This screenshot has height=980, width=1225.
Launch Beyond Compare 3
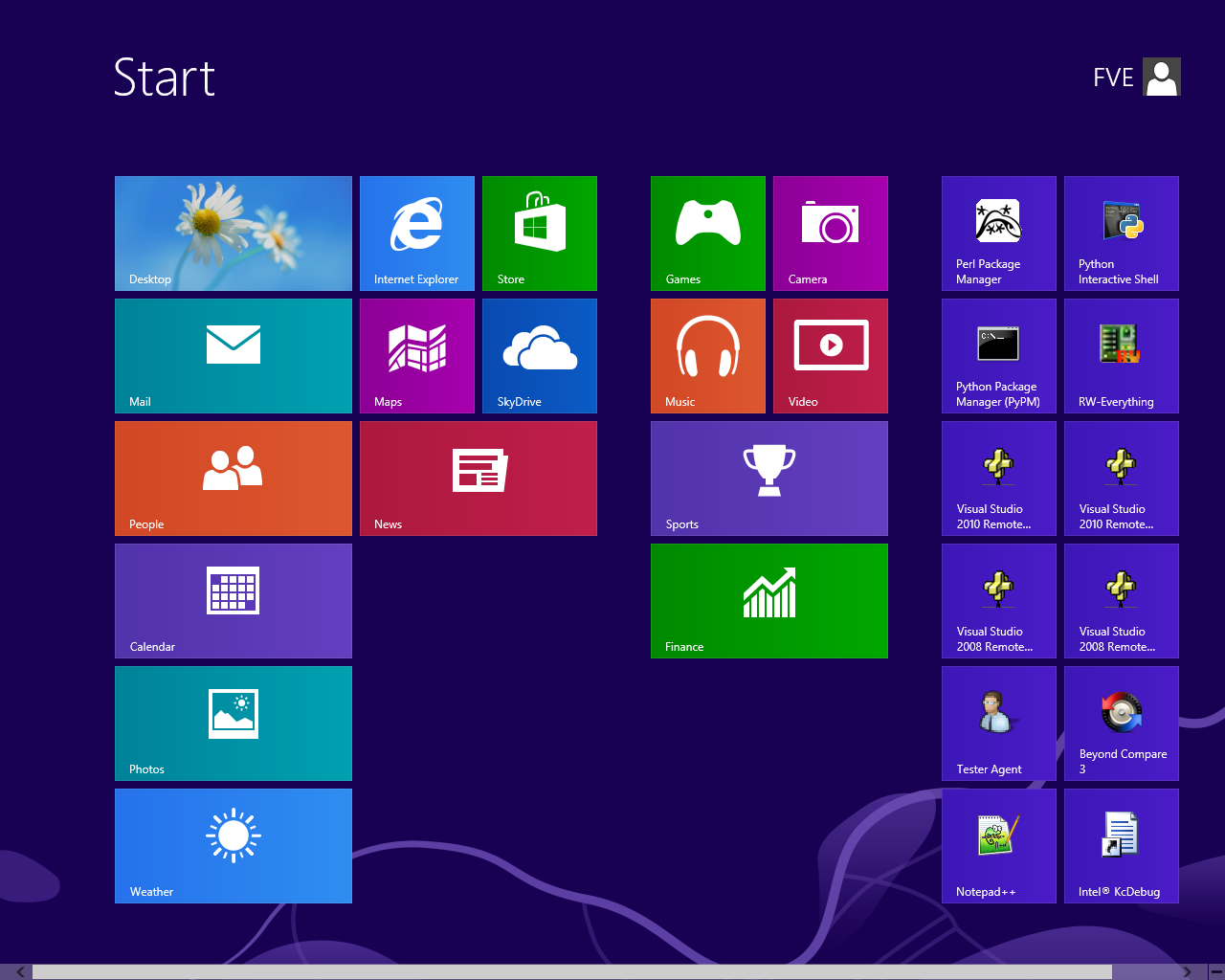point(1122,724)
